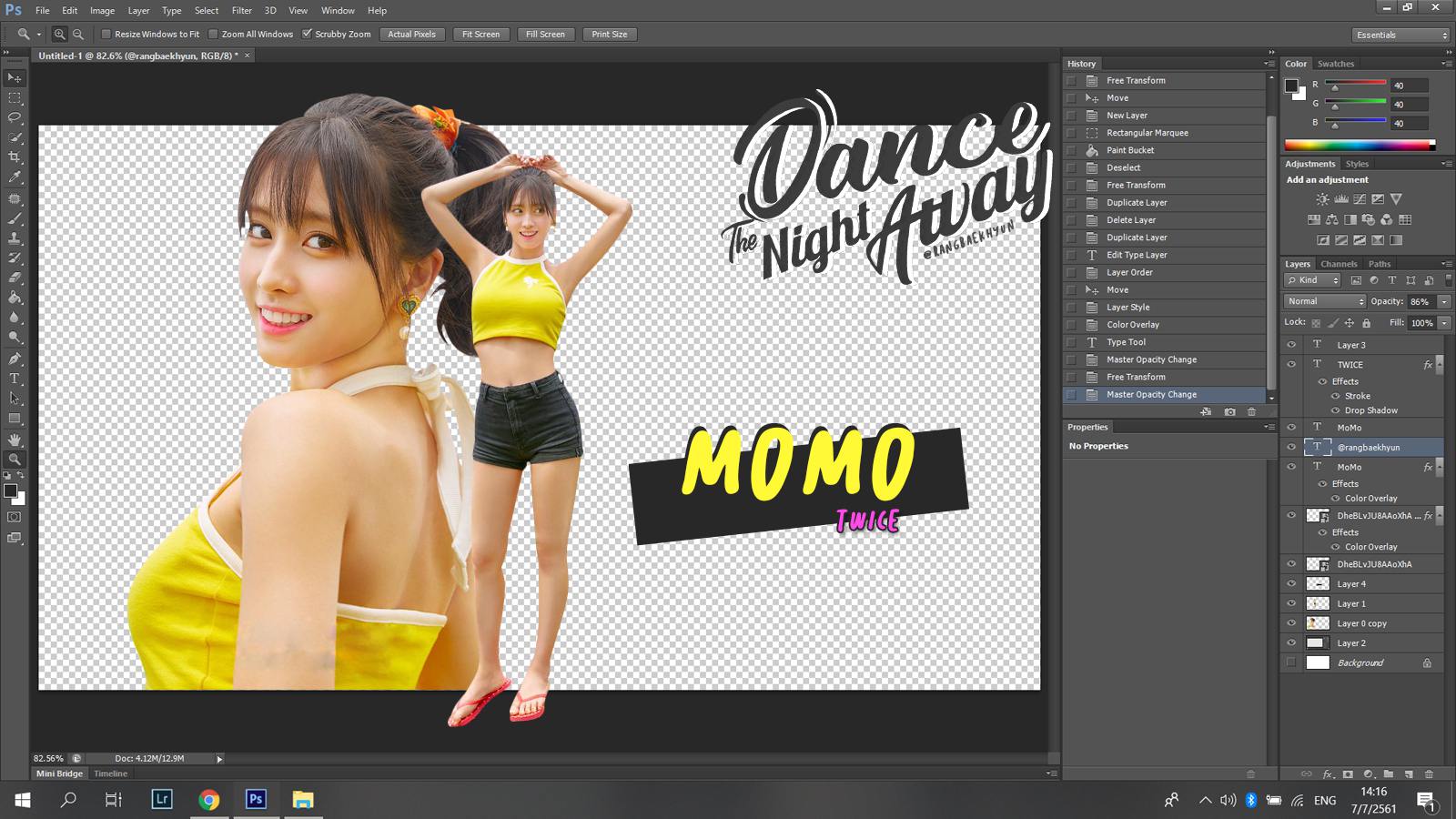Select the Paint Bucket tool

click(15, 298)
